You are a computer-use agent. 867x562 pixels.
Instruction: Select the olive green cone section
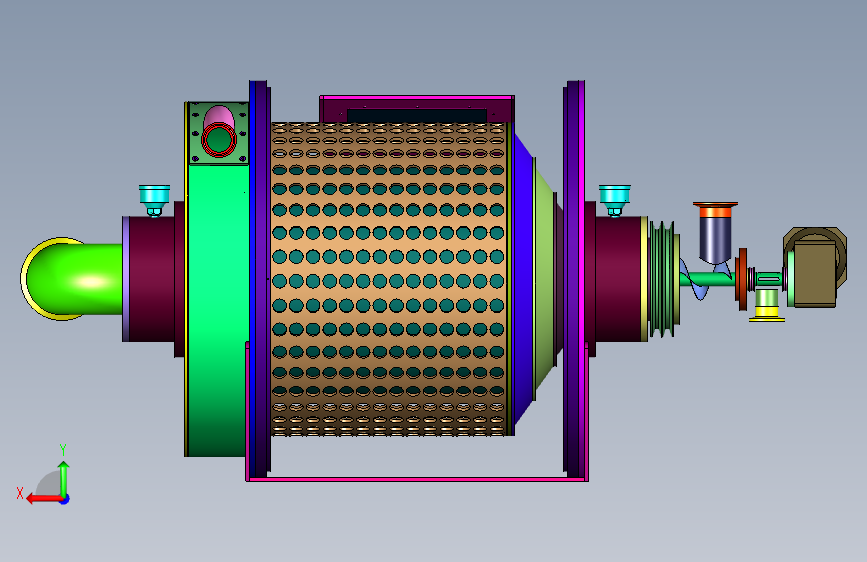coord(545,279)
